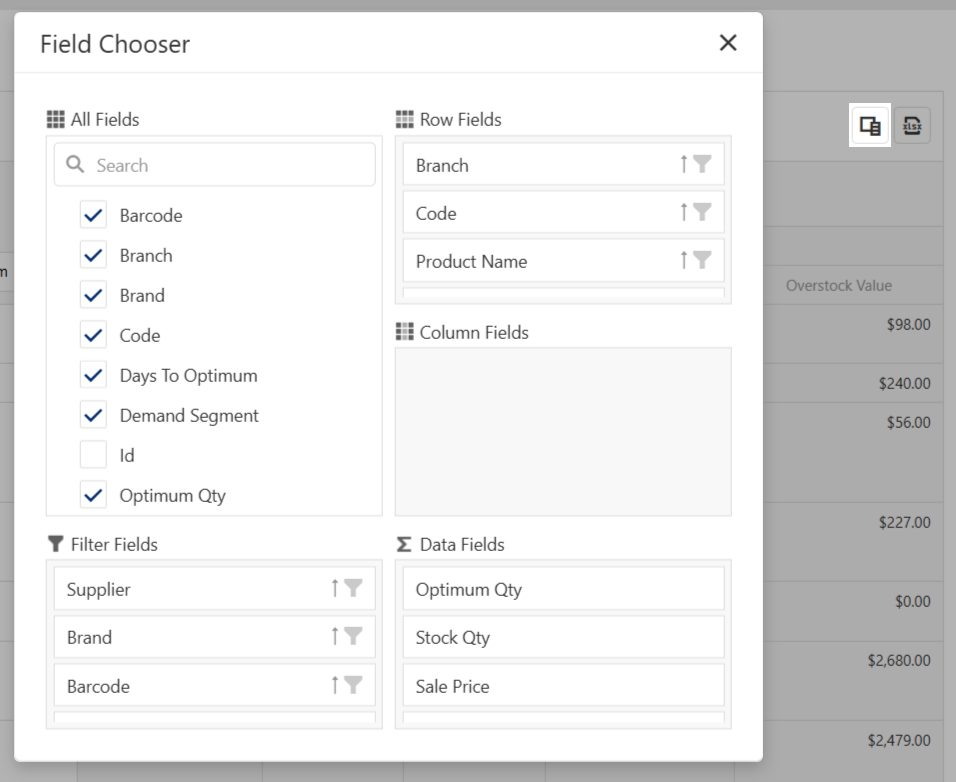Click the sort arrow on Branch row field
Image resolution: width=956 pixels, height=782 pixels.
point(684,164)
